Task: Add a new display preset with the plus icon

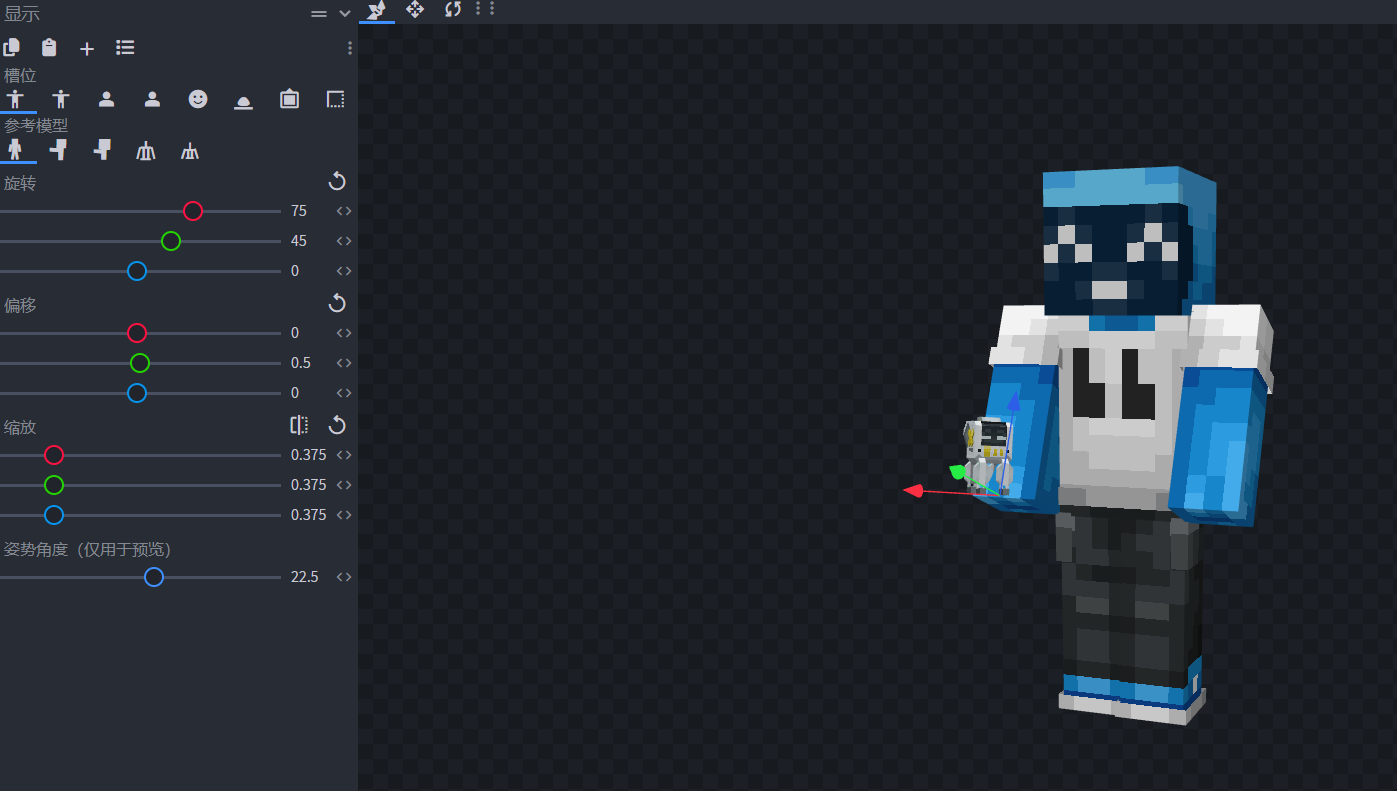Action: [87, 48]
